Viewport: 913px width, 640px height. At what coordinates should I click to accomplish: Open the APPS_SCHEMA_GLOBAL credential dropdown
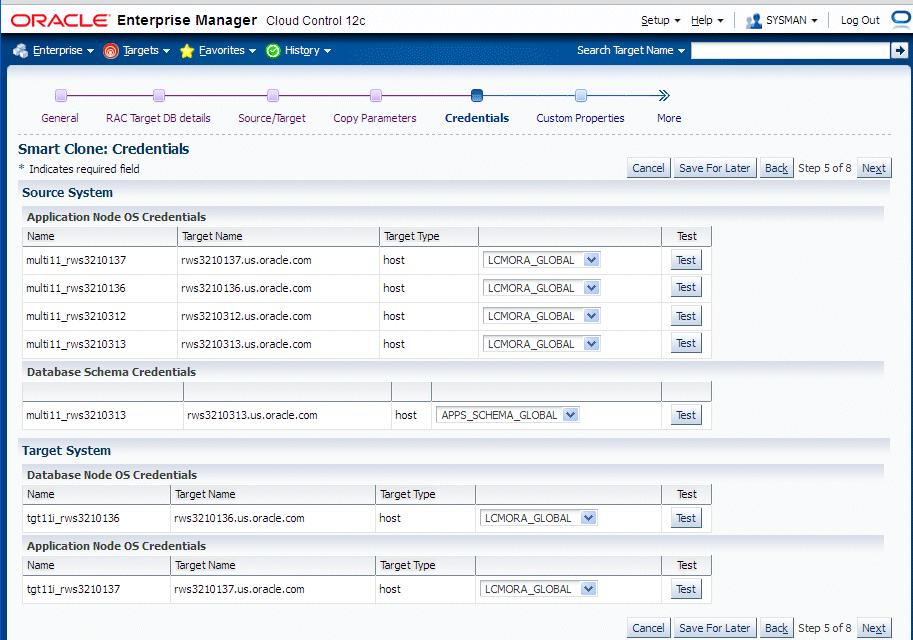[507, 415]
